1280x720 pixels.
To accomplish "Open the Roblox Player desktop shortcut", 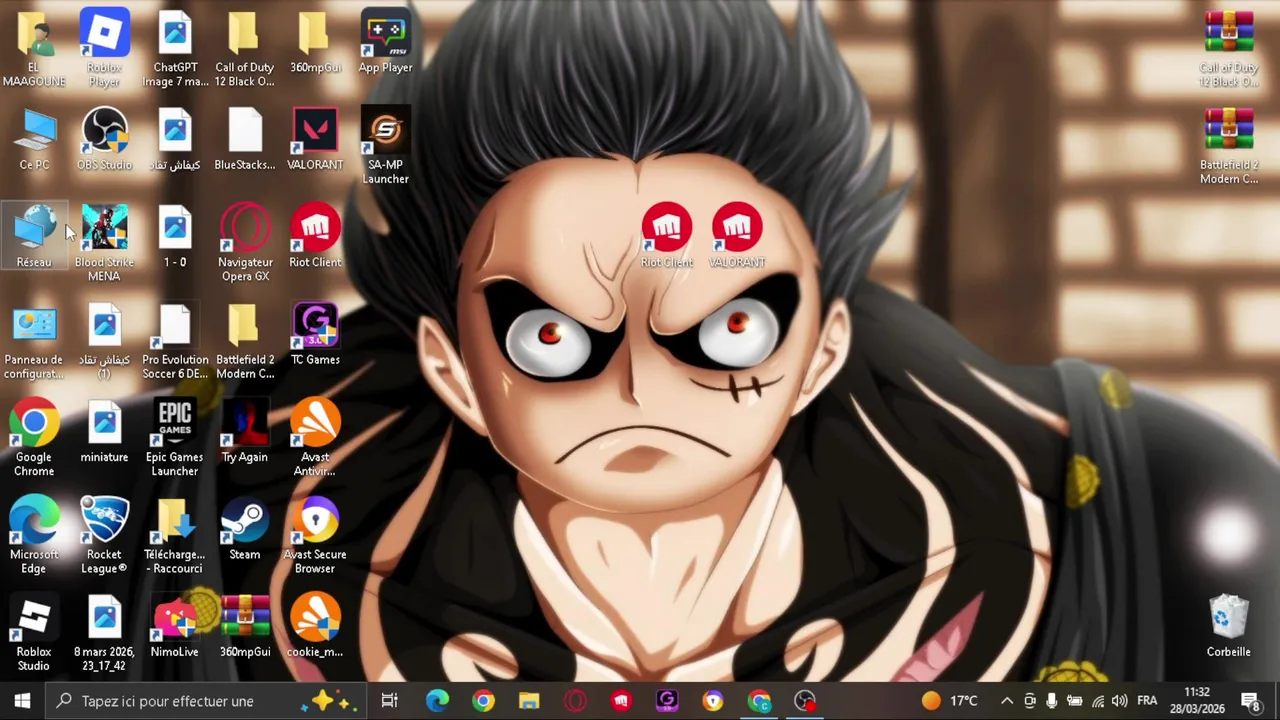I will 104,47.
